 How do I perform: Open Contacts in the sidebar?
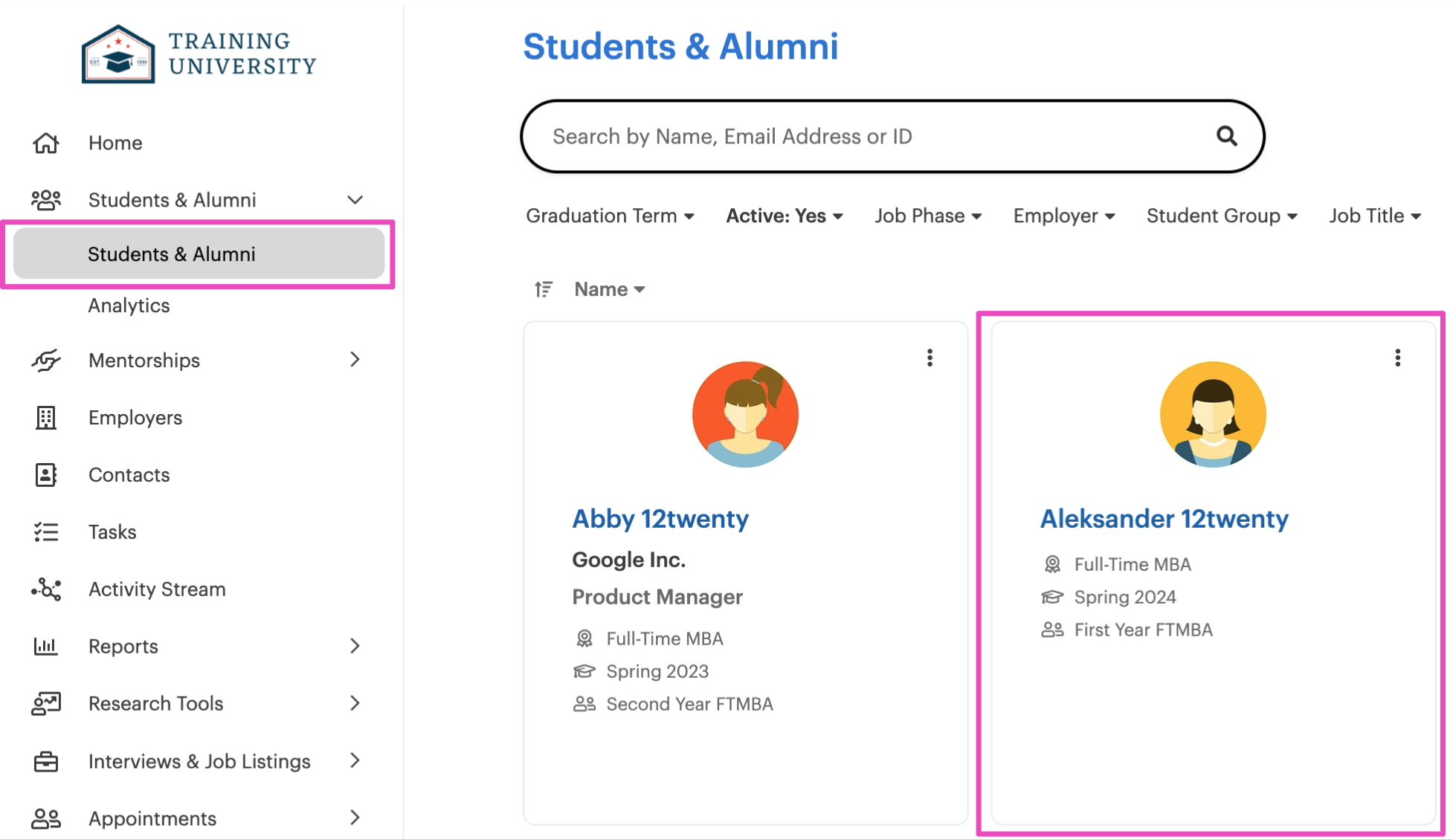pyautogui.click(x=129, y=475)
